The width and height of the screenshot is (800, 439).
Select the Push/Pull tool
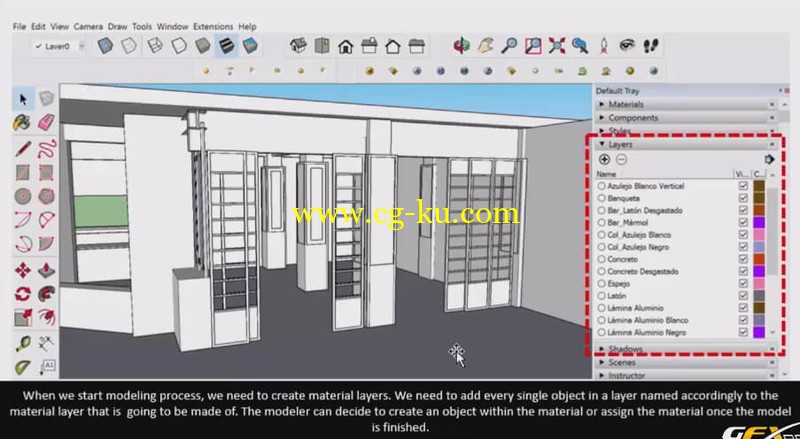(x=46, y=270)
